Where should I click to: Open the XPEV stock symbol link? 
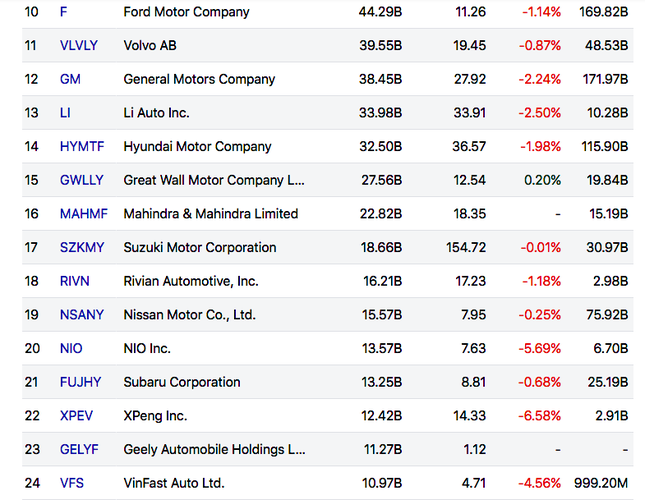point(76,415)
